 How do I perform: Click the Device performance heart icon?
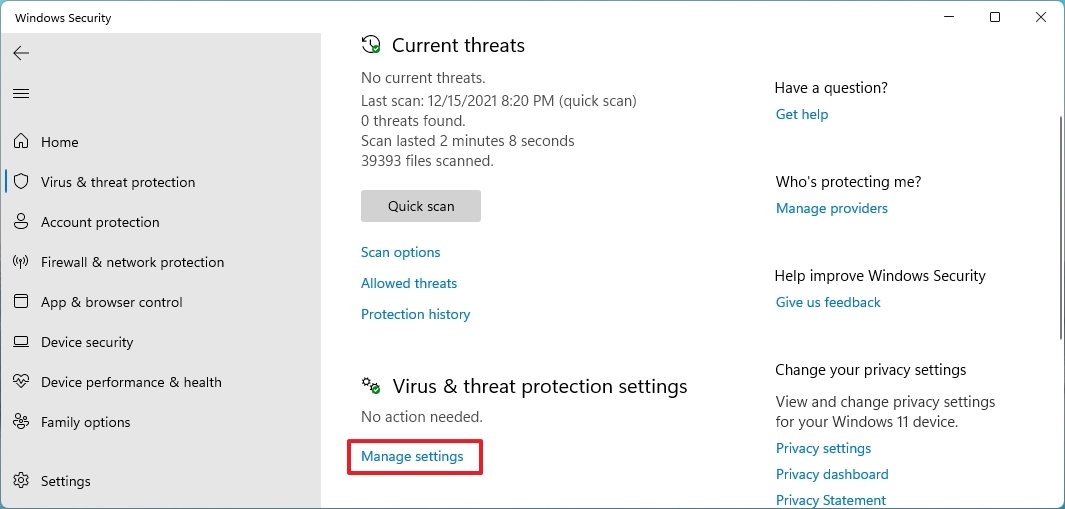[22, 382]
